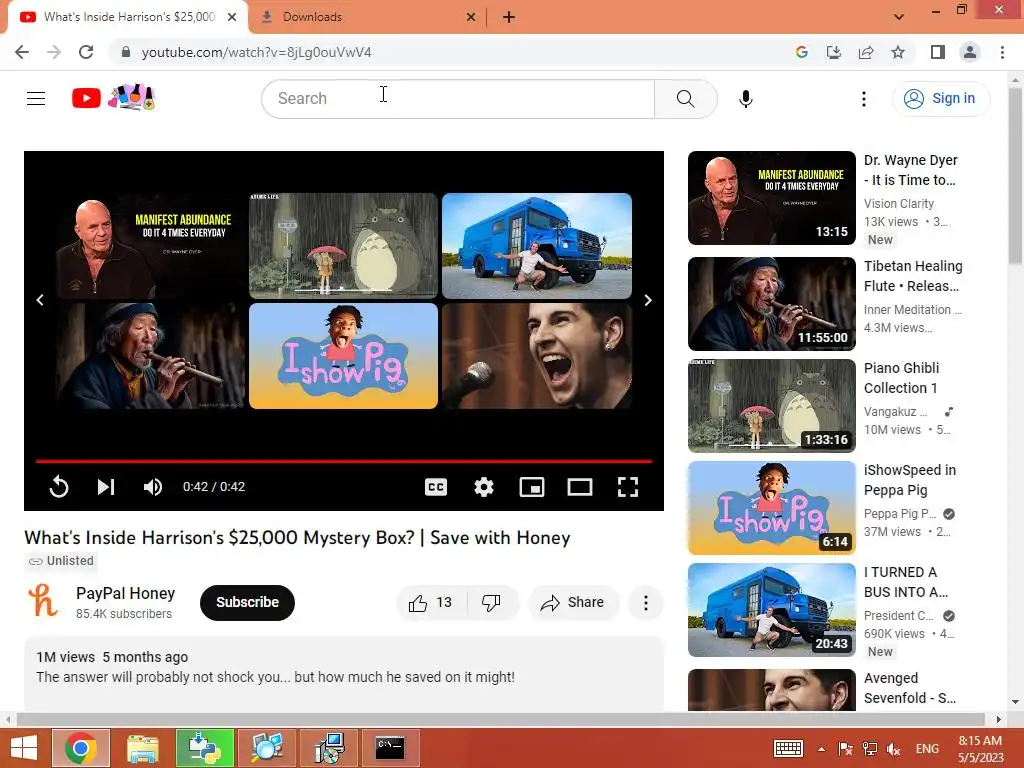The width and height of the screenshot is (1024, 768).
Task: Open Piano Ghibli Collection 1 title
Action: [x=901, y=378]
